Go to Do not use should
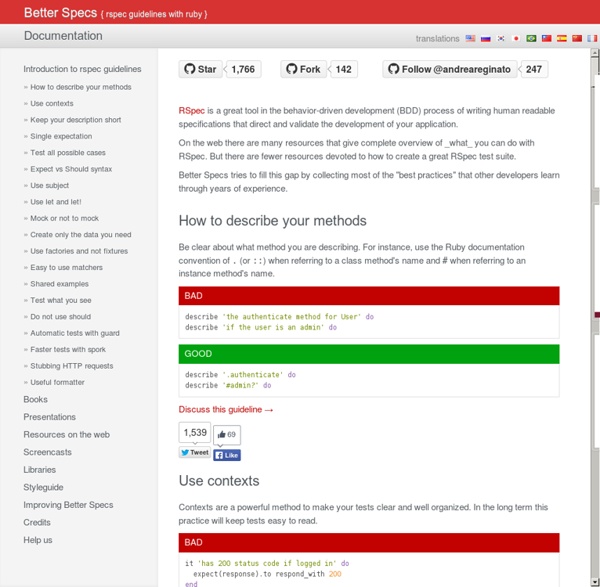The image size is (600, 587). (x=61, y=316)
